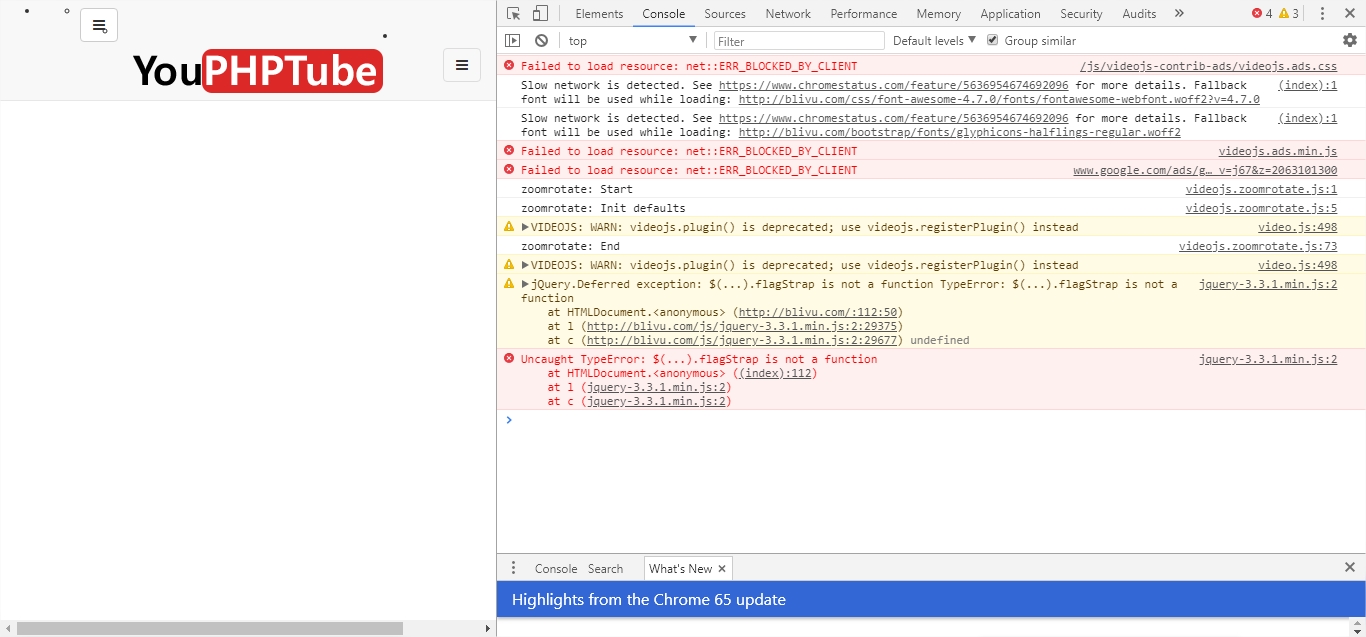Expand the second VIDEOJS WARN message
Screen dimensions: 1366x637
pyautogui.click(x=525, y=265)
